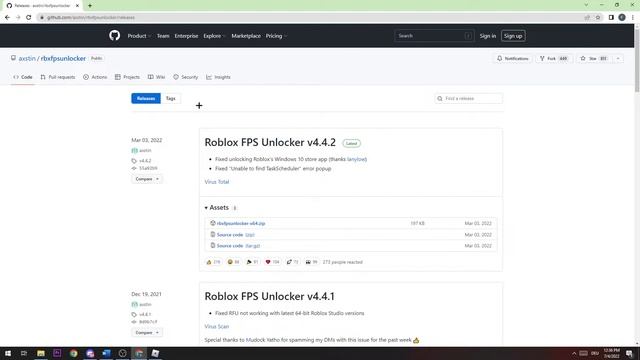Viewport: 640px width, 360px height.
Task: Click the party hooray reaction on v4.4.2
Action: [x=253, y=262]
